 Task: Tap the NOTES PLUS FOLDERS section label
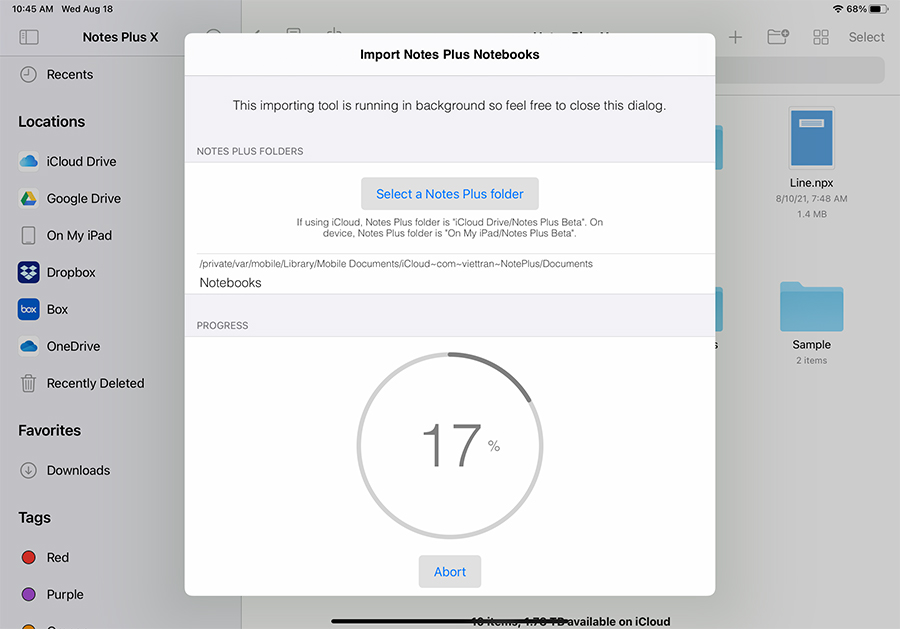point(250,152)
